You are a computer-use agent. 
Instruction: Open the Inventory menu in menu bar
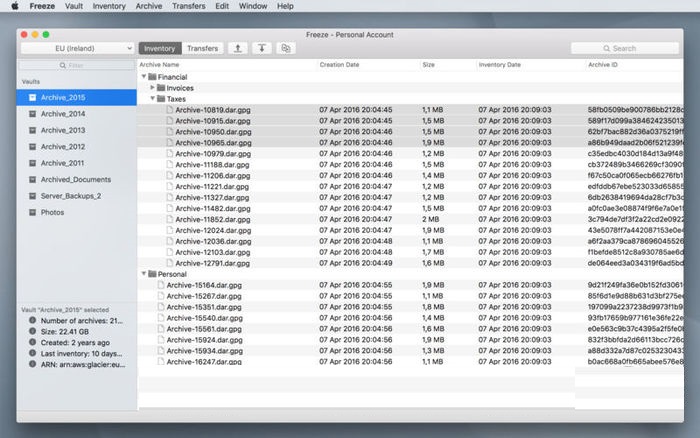(x=109, y=6)
